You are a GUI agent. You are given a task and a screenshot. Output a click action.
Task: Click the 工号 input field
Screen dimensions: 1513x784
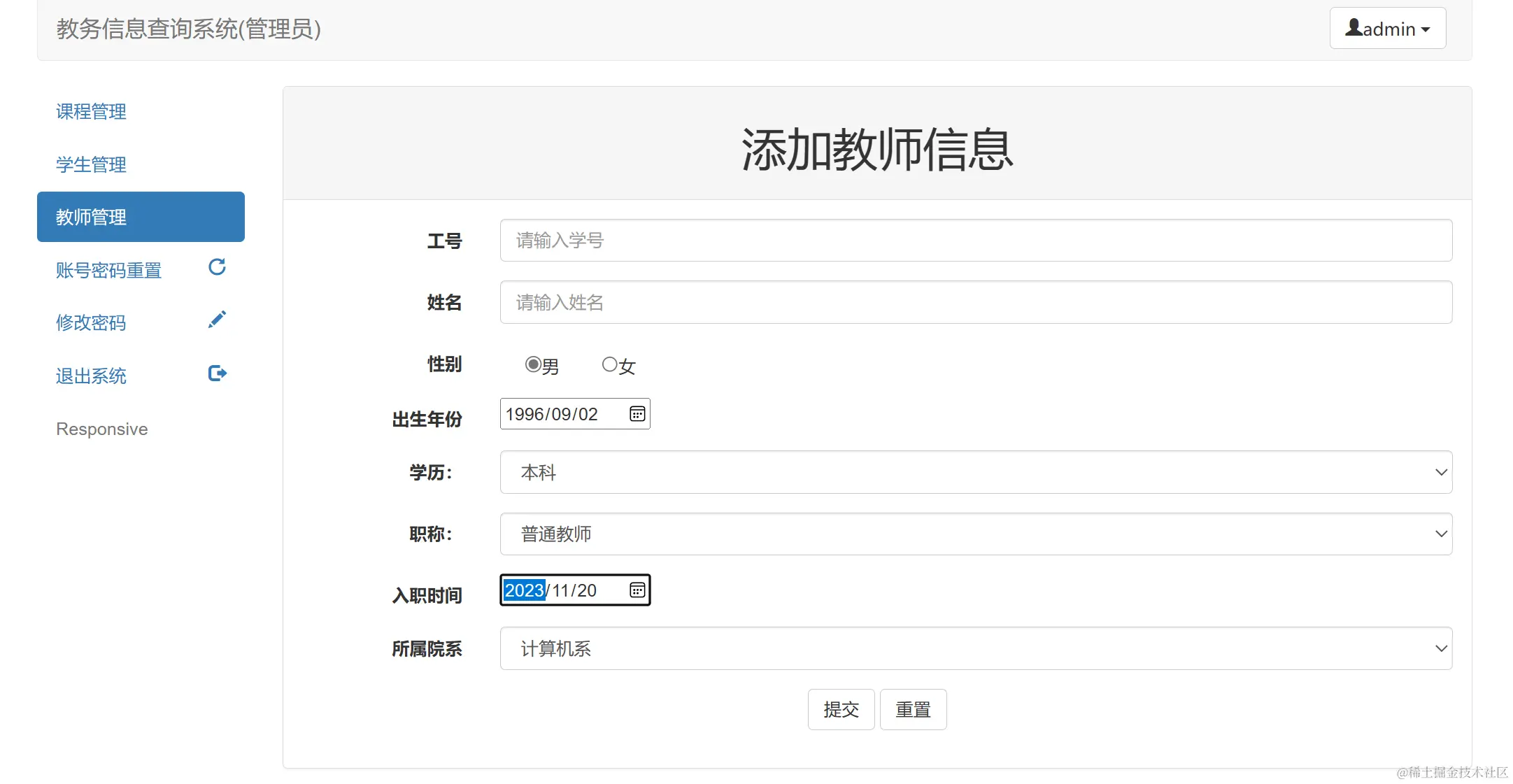(975, 241)
